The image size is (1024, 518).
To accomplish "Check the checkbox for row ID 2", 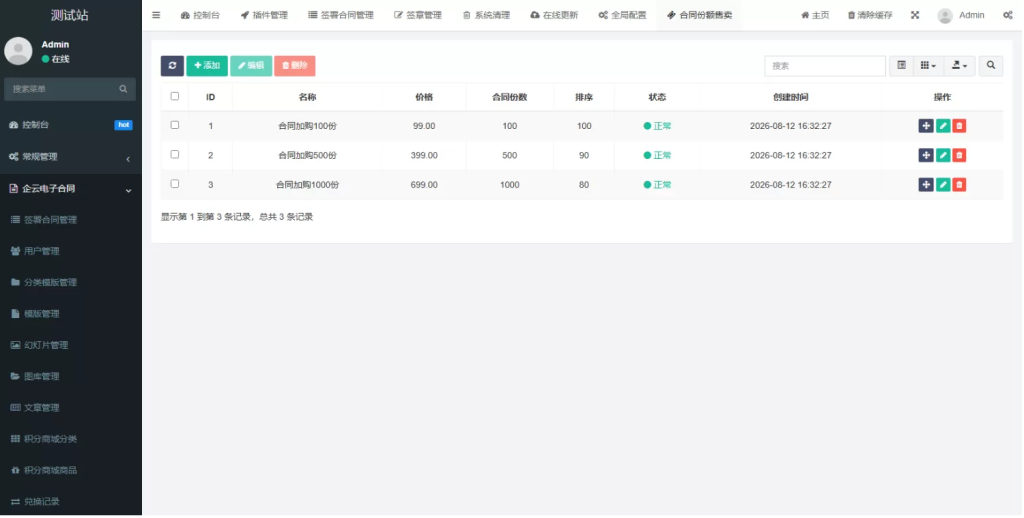I will click(174, 154).
